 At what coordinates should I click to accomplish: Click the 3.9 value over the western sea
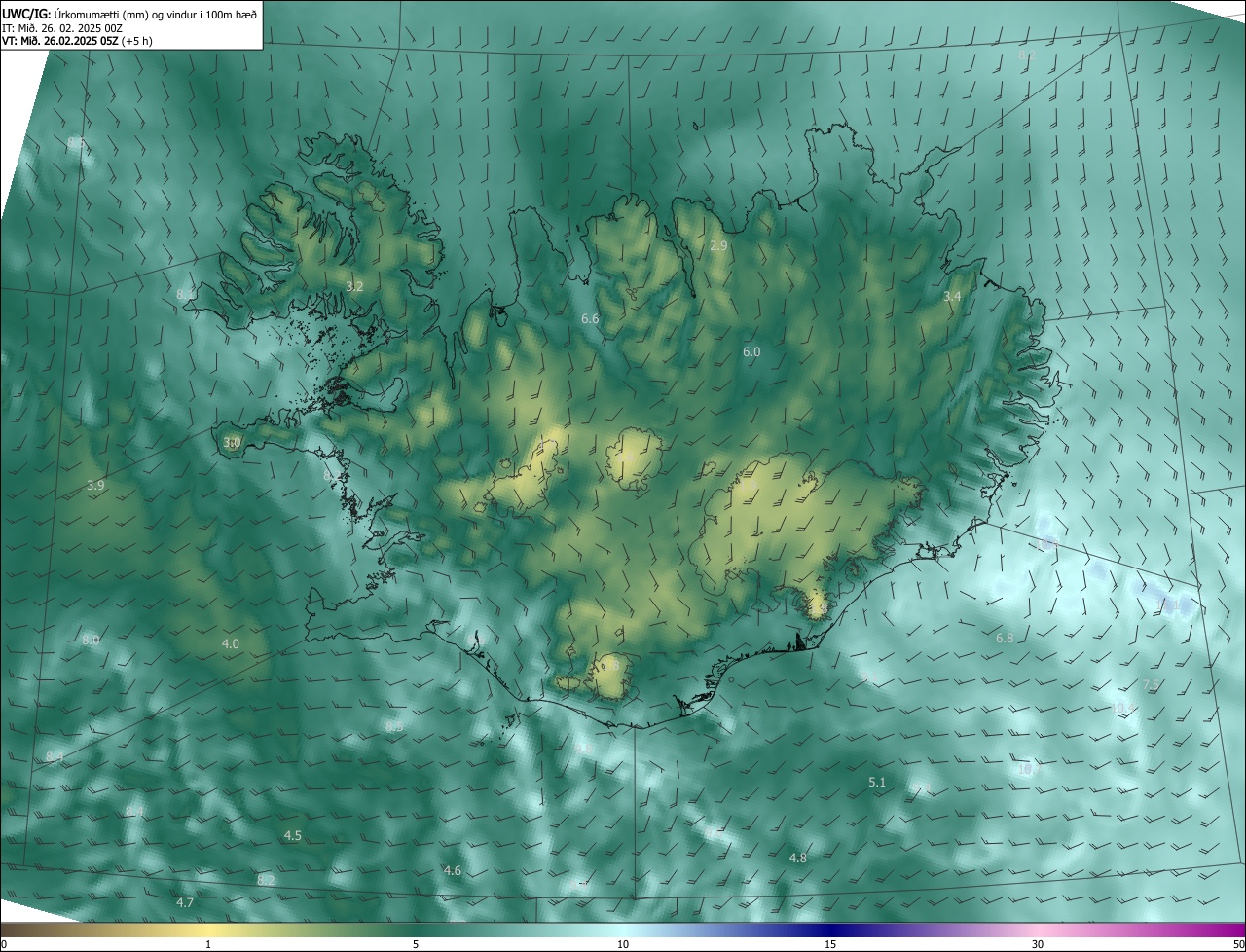(95, 485)
